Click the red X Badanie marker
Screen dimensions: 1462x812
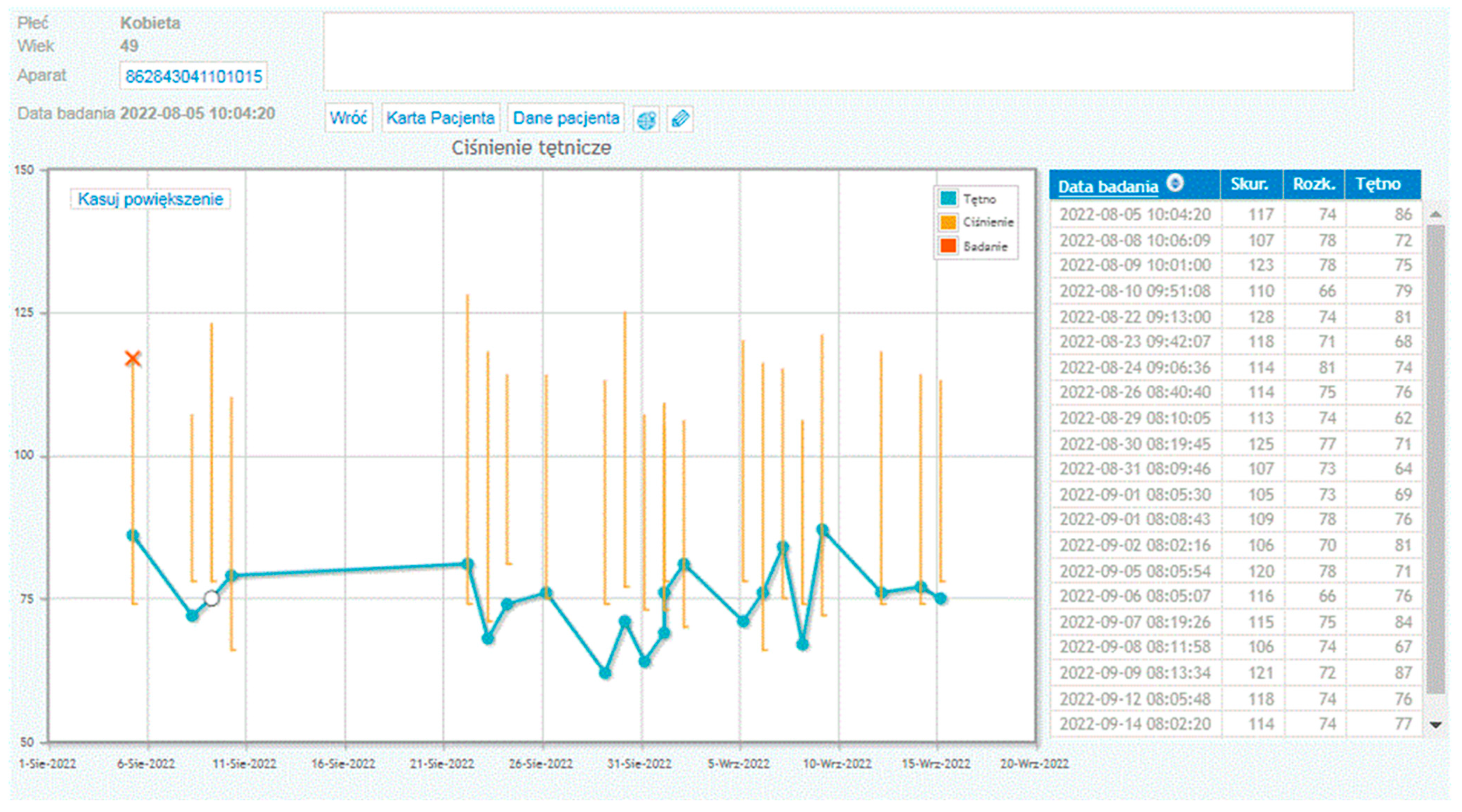[x=133, y=358]
